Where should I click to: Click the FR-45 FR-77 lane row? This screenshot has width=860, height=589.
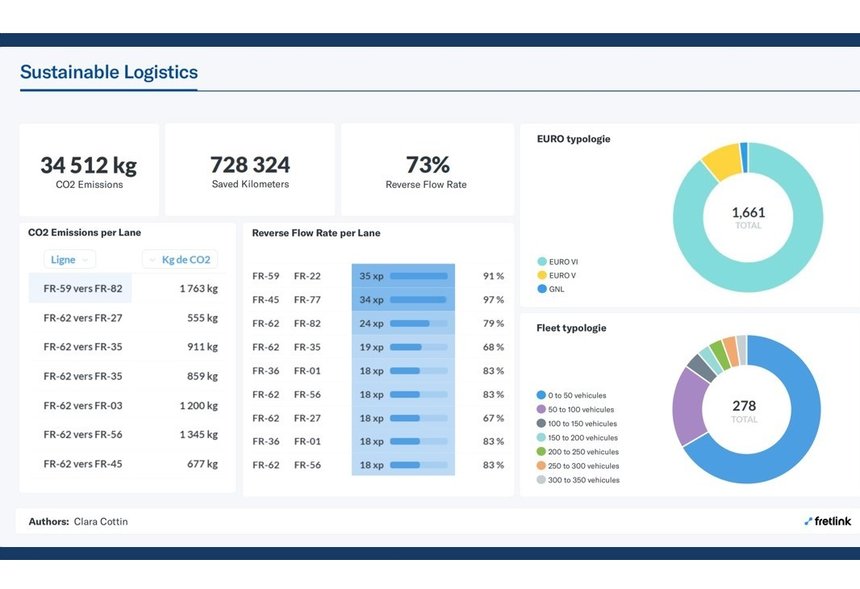(x=378, y=299)
